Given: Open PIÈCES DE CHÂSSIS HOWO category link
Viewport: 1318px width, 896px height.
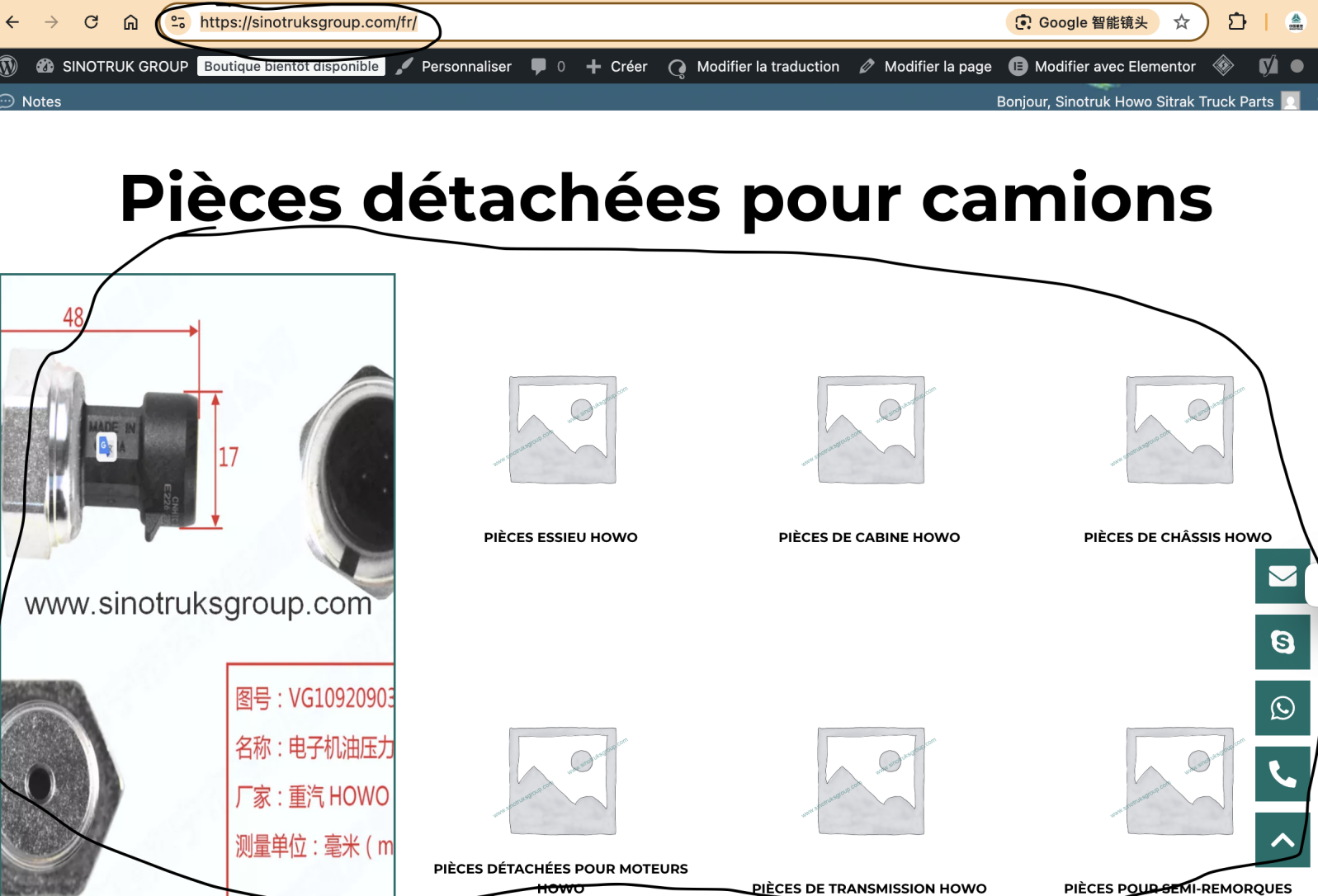Looking at the screenshot, I should (x=1179, y=537).
